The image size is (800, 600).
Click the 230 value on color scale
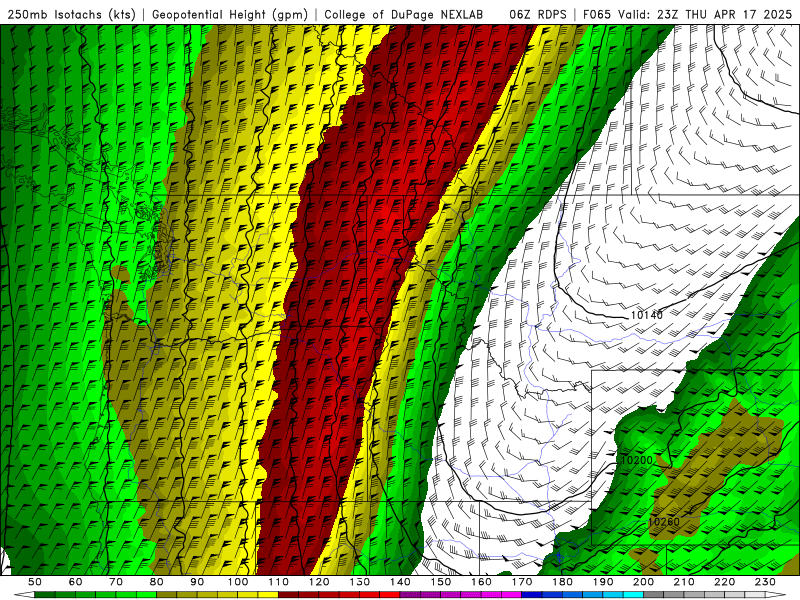point(766,582)
